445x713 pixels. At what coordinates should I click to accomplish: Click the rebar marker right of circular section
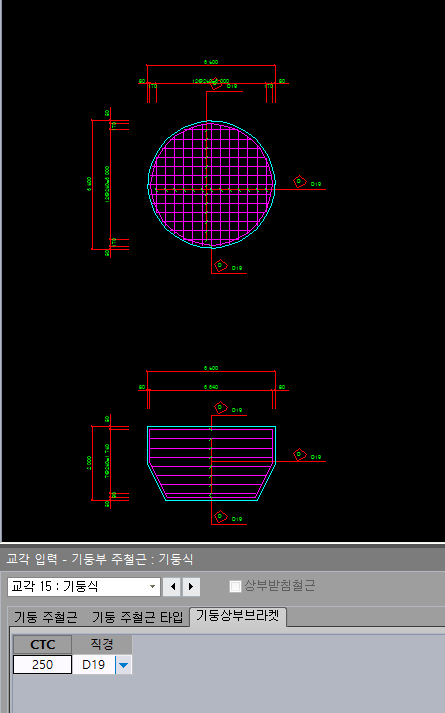[299, 182]
